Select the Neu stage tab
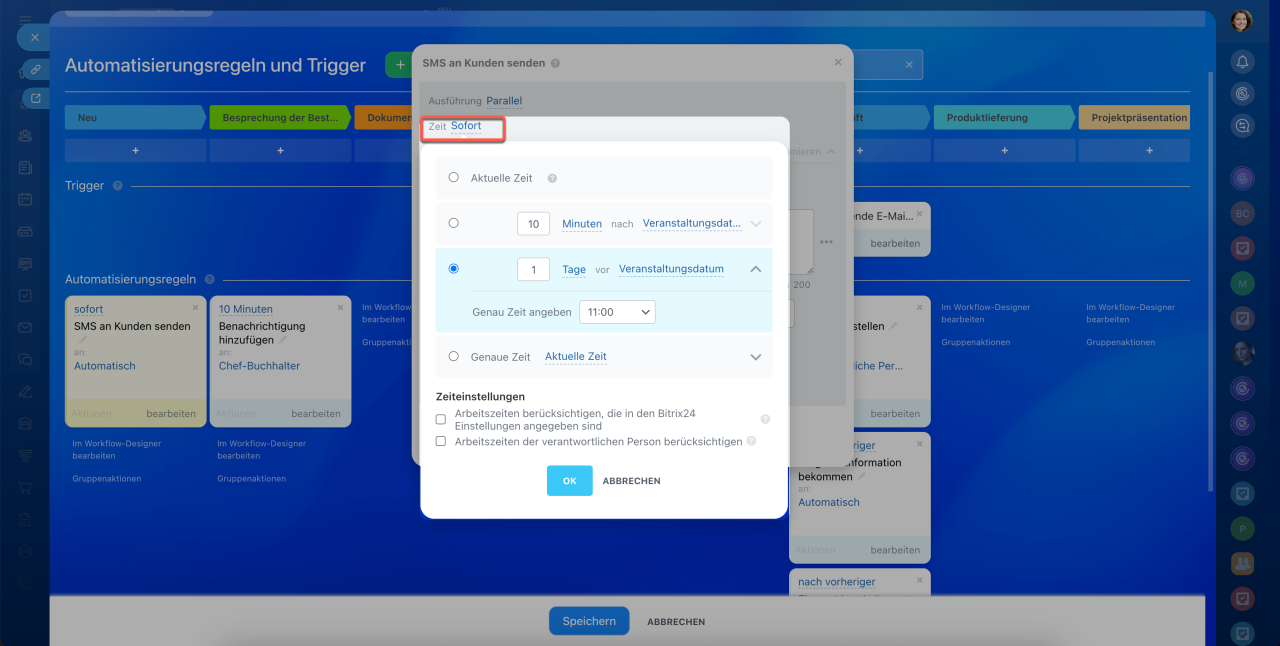Viewport: 1280px width, 646px height. 135,117
